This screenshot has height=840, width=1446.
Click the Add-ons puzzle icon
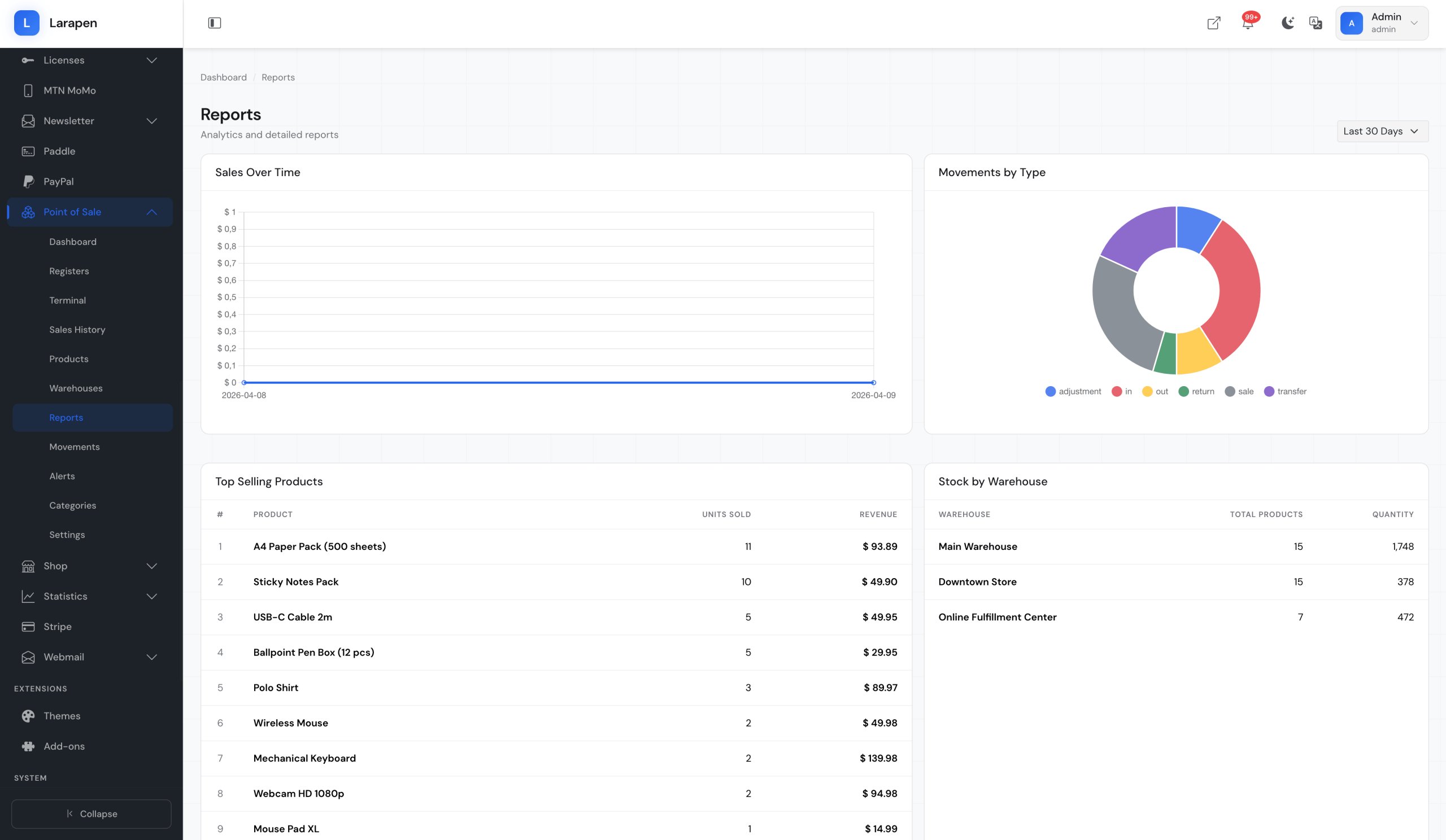click(28, 746)
